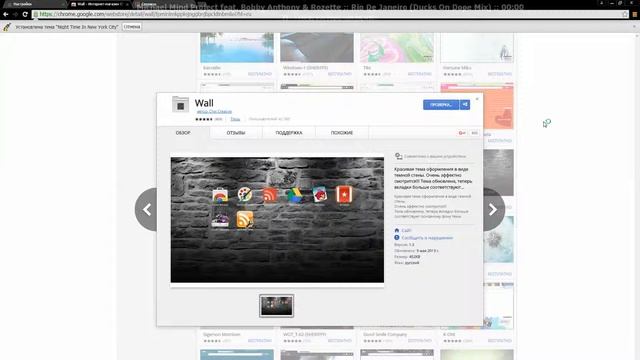Select the small preview thumbnail below screenshot
This screenshot has width=640, height=360.
(276, 306)
